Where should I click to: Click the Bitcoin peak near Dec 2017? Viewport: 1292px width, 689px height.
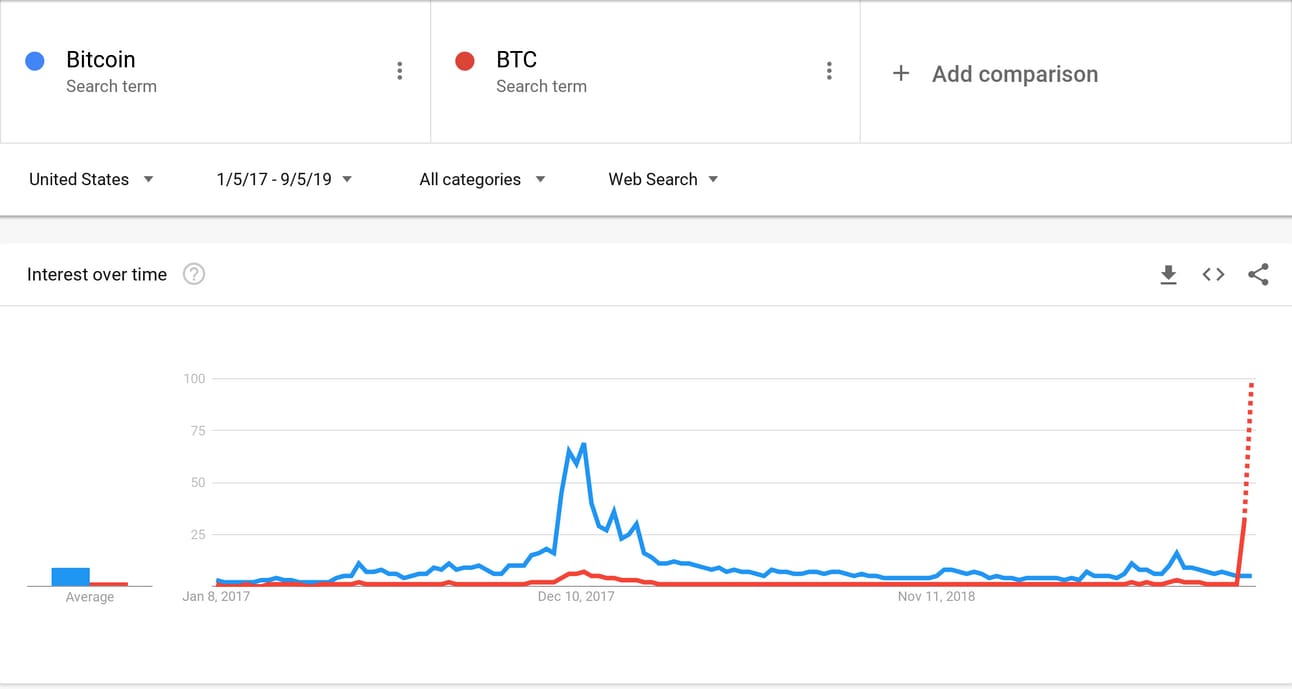(x=583, y=444)
